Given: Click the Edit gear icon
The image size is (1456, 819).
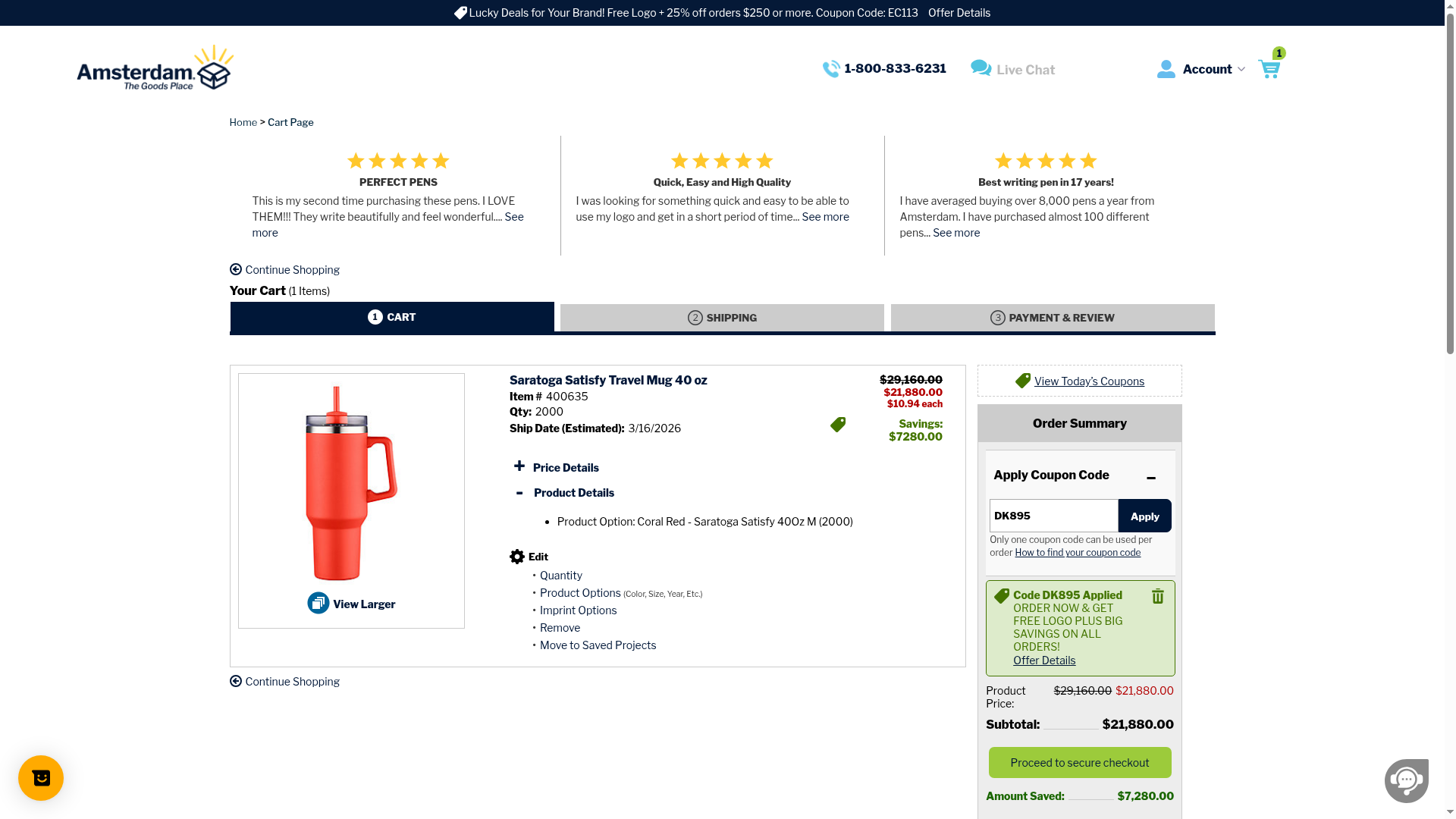Looking at the screenshot, I should pyautogui.click(x=517, y=557).
